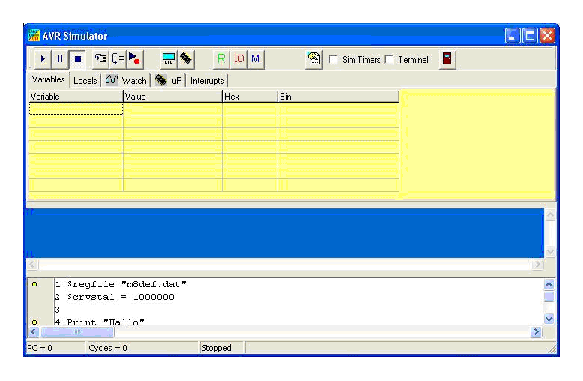Open the blue M memory icon
Image resolution: width=583 pixels, height=381 pixels.
click(255, 59)
